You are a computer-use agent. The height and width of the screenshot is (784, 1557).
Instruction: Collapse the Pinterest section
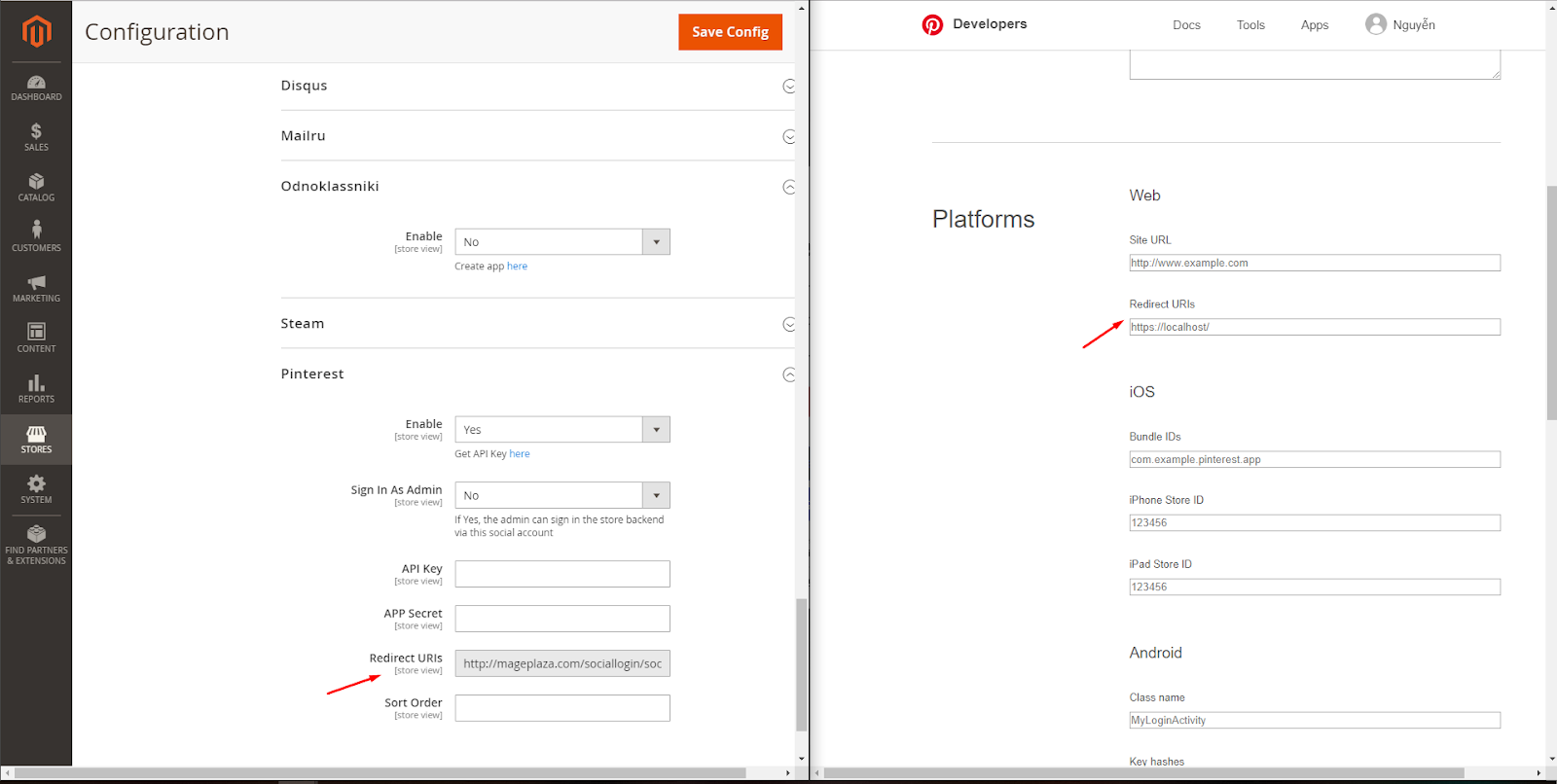tap(789, 374)
